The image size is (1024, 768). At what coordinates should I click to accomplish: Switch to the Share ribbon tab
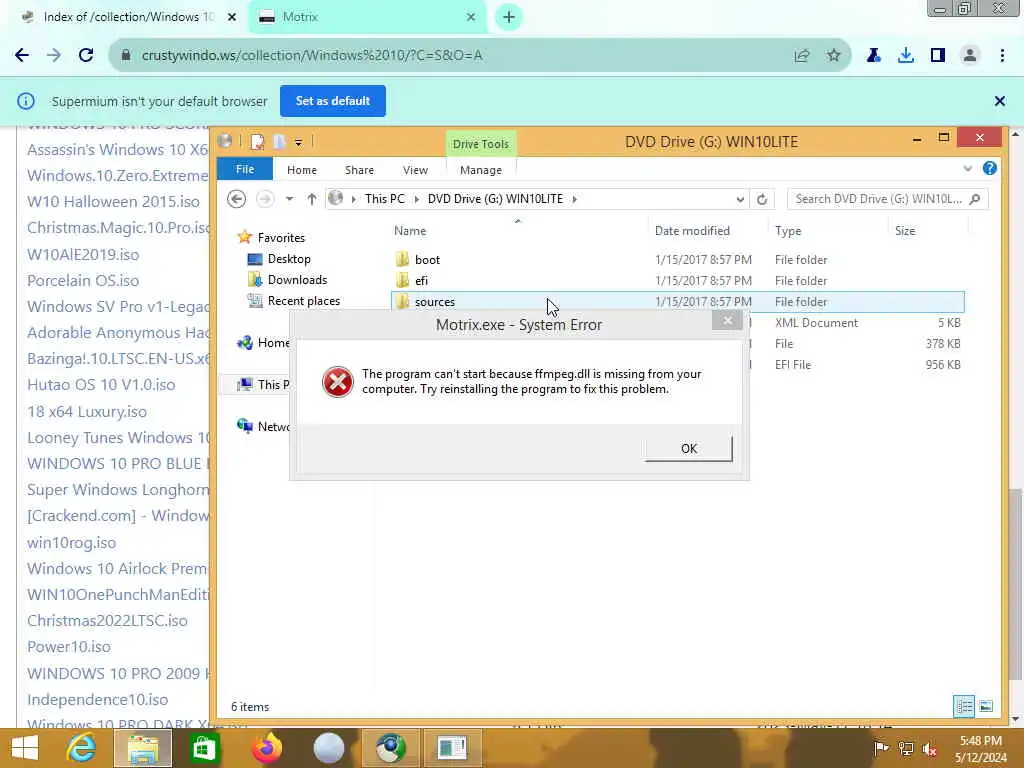point(359,170)
